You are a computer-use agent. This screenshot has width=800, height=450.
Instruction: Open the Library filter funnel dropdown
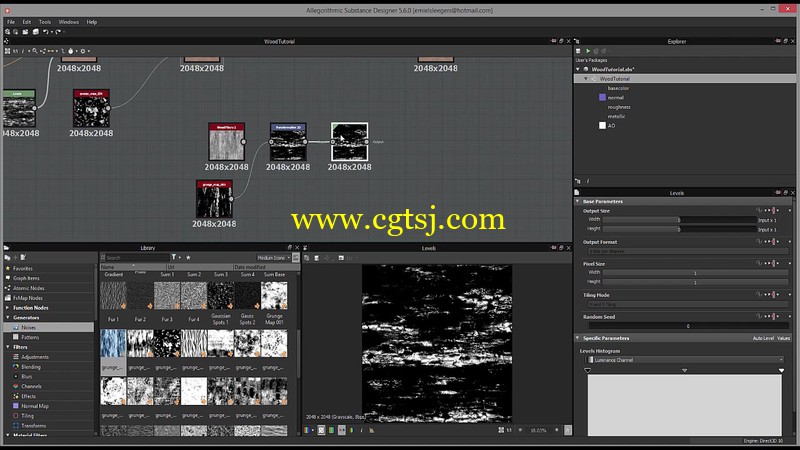175,258
